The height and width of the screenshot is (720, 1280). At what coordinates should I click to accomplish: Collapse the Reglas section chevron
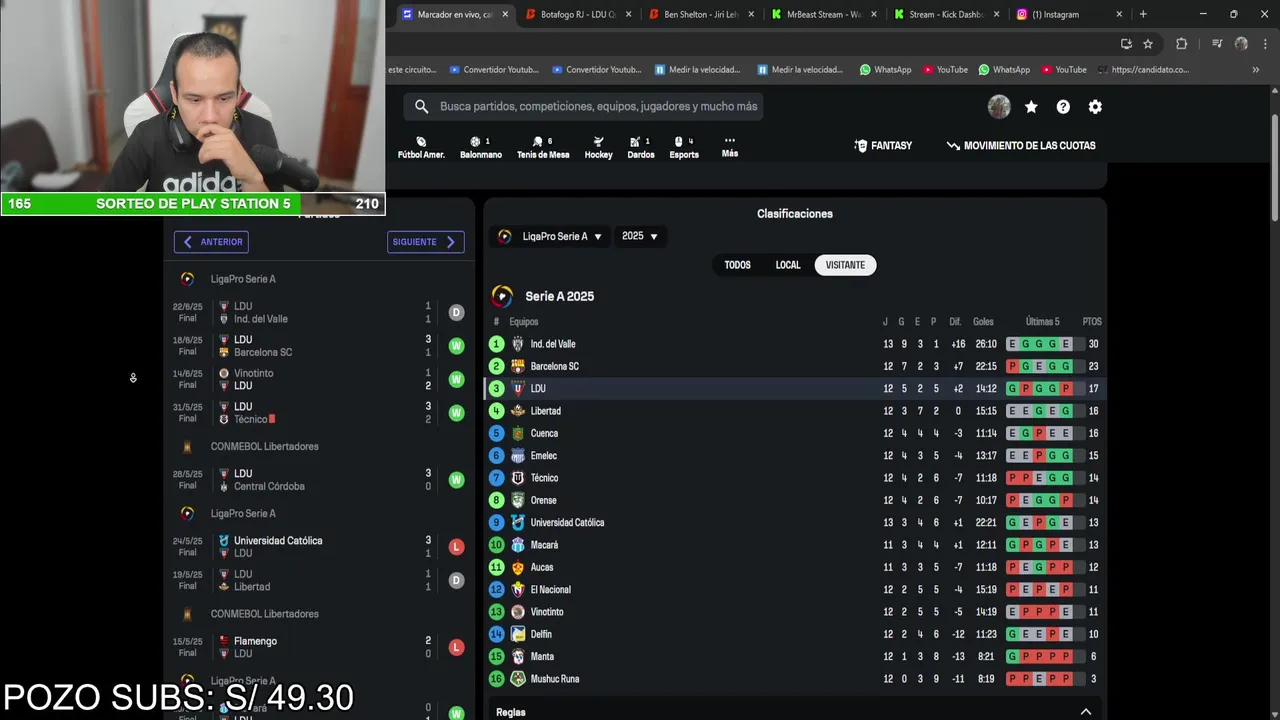coord(1085,712)
